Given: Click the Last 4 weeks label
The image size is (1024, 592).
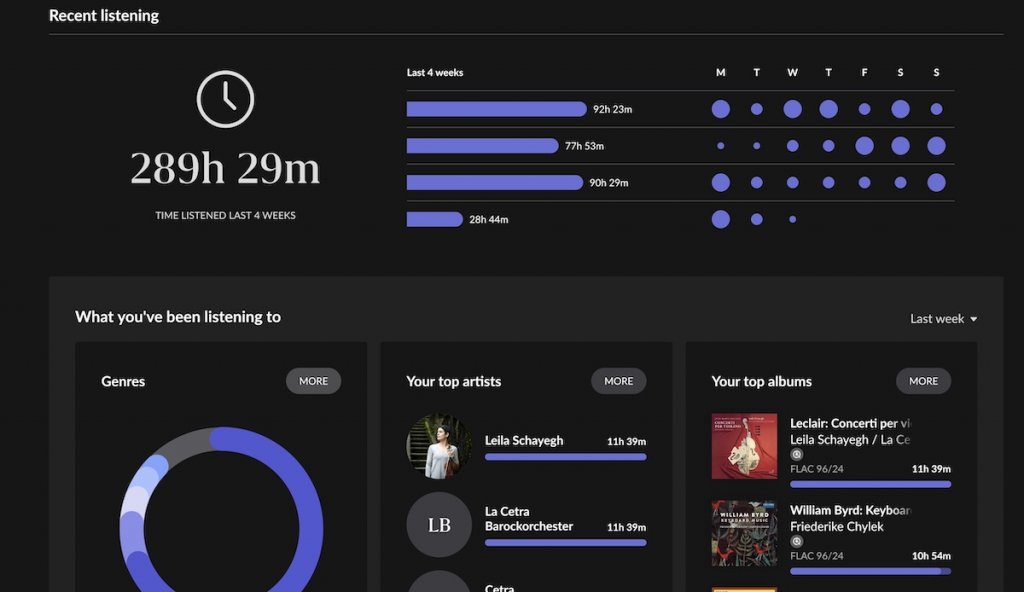Looking at the screenshot, I should coord(435,73).
